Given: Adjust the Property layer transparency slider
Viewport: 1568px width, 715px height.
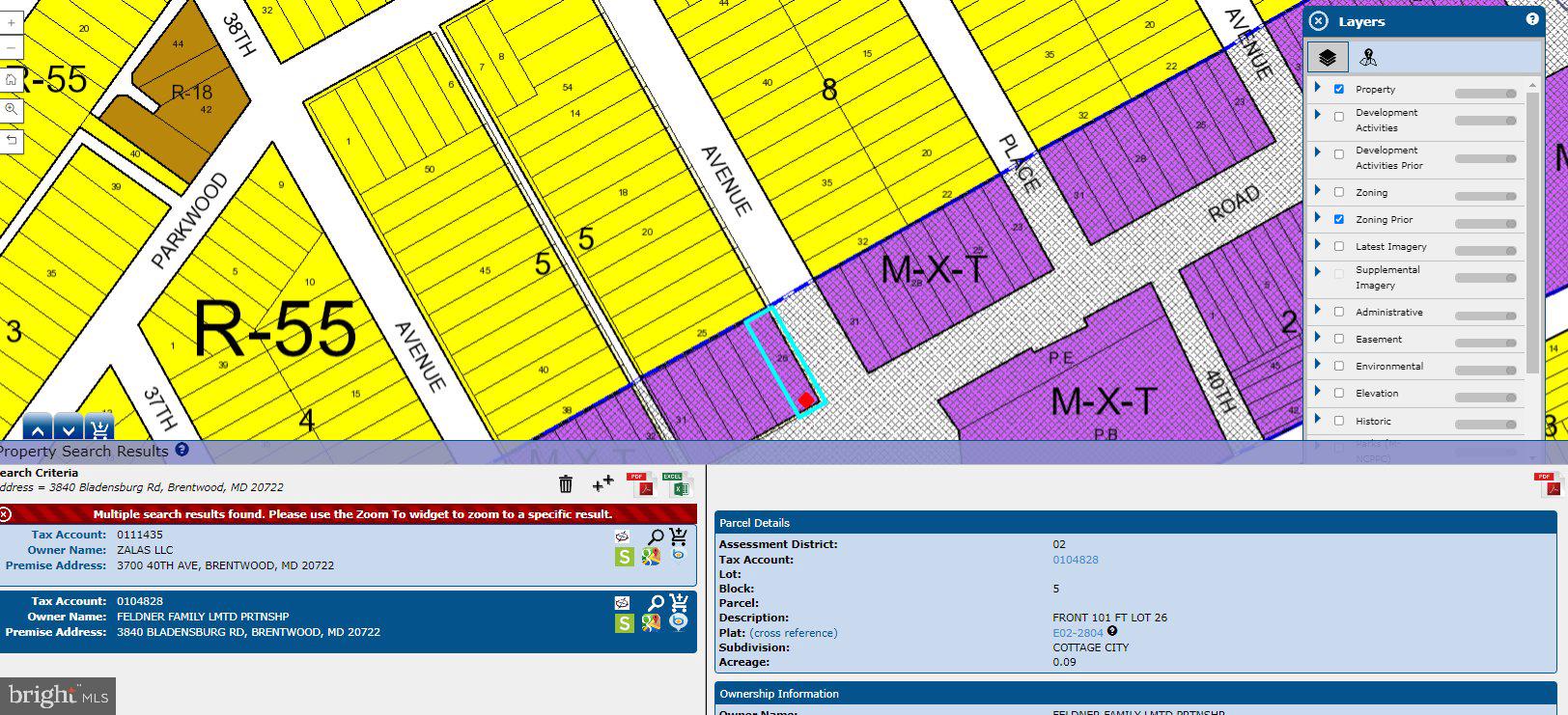Looking at the screenshot, I should click(x=1485, y=94).
